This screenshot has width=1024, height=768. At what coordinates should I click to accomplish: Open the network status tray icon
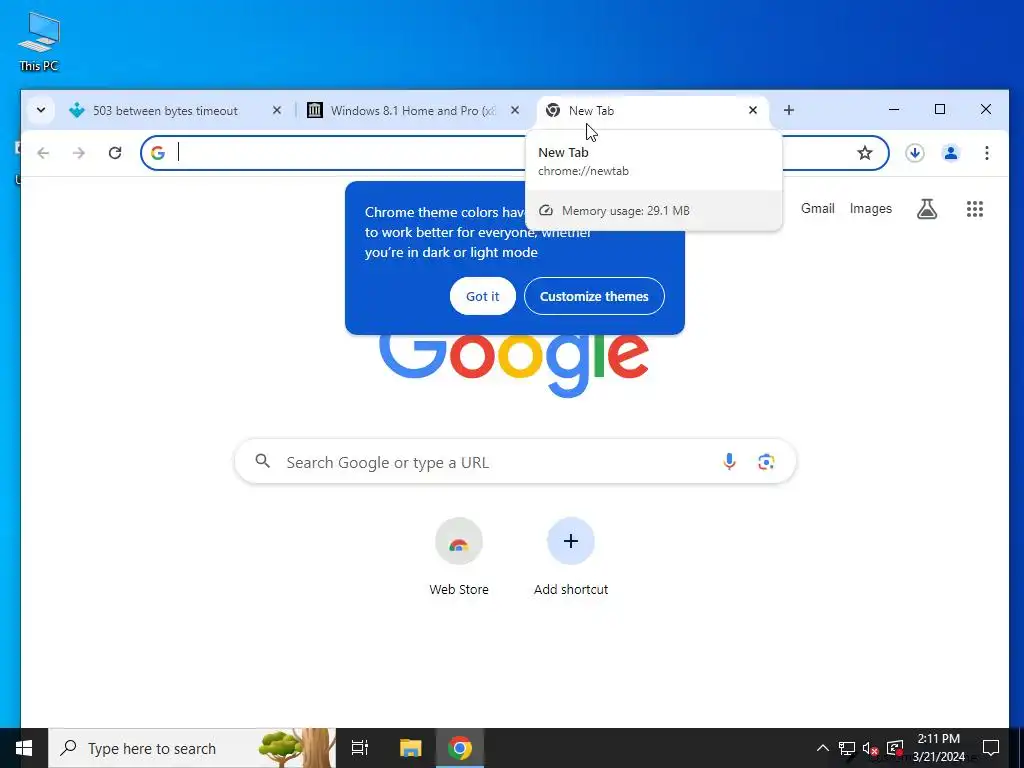[x=847, y=748]
